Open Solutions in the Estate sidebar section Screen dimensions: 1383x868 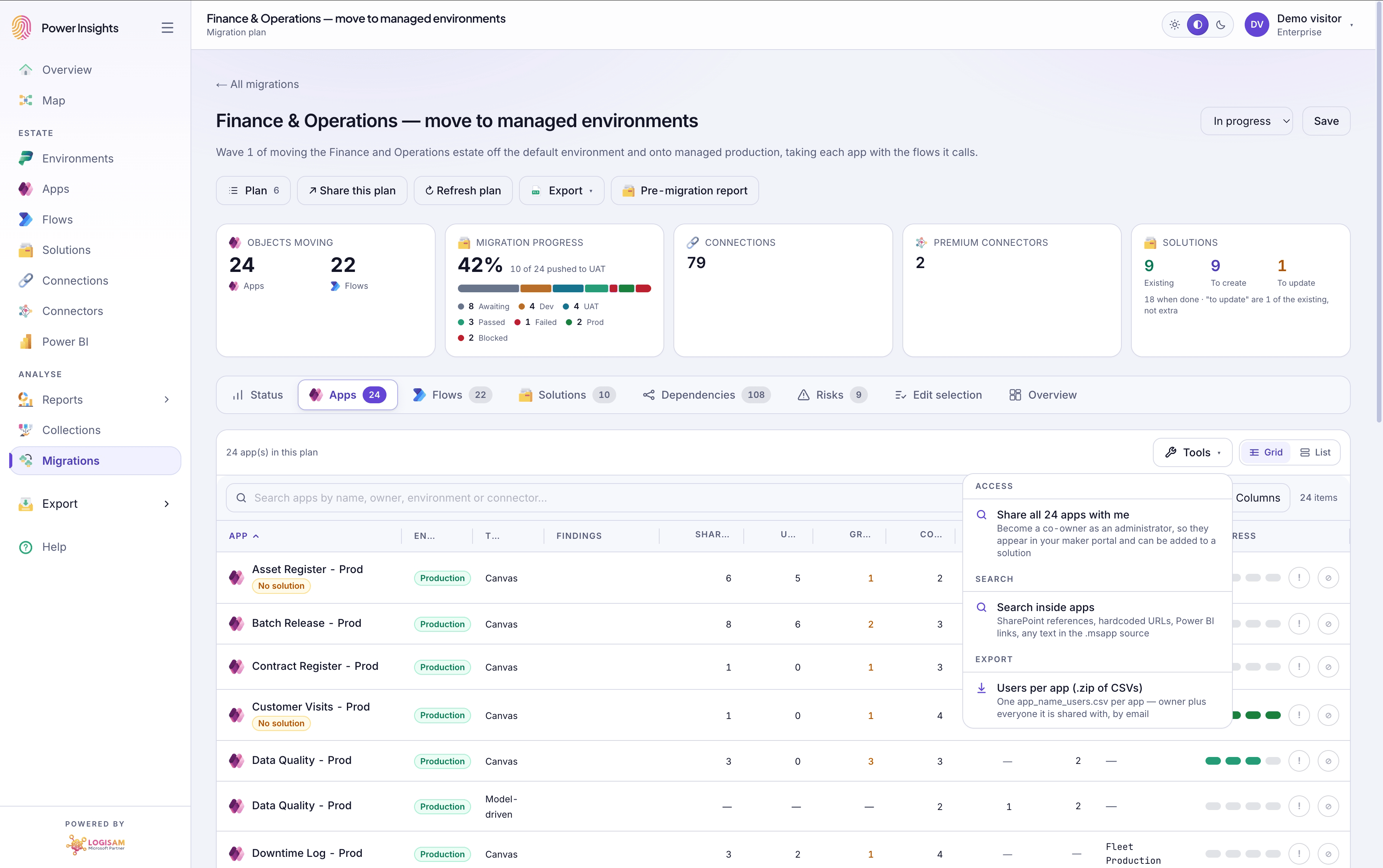95,250
